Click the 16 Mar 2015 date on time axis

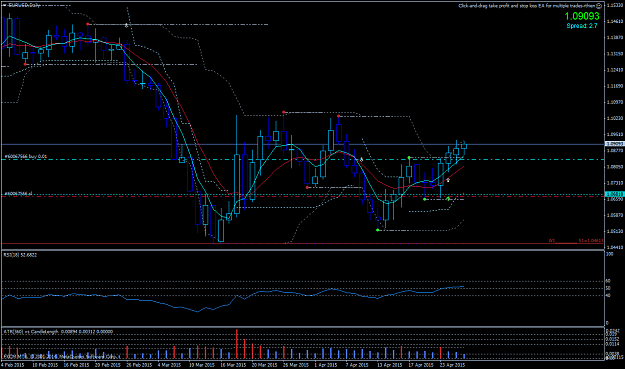pyautogui.click(x=233, y=365)
